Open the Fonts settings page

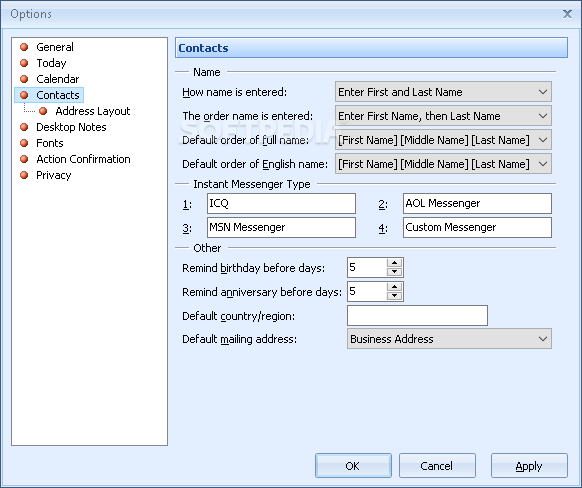(50, 143)
